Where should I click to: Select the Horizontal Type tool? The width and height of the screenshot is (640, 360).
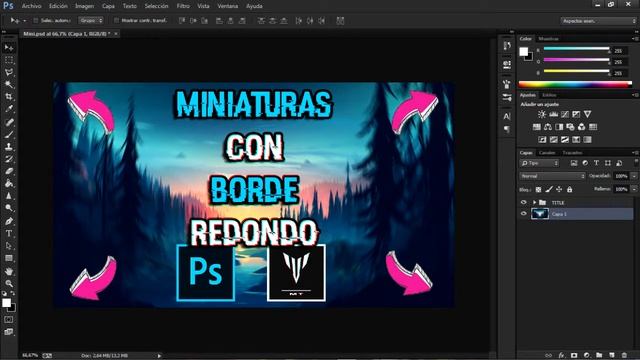click(9, 233)
